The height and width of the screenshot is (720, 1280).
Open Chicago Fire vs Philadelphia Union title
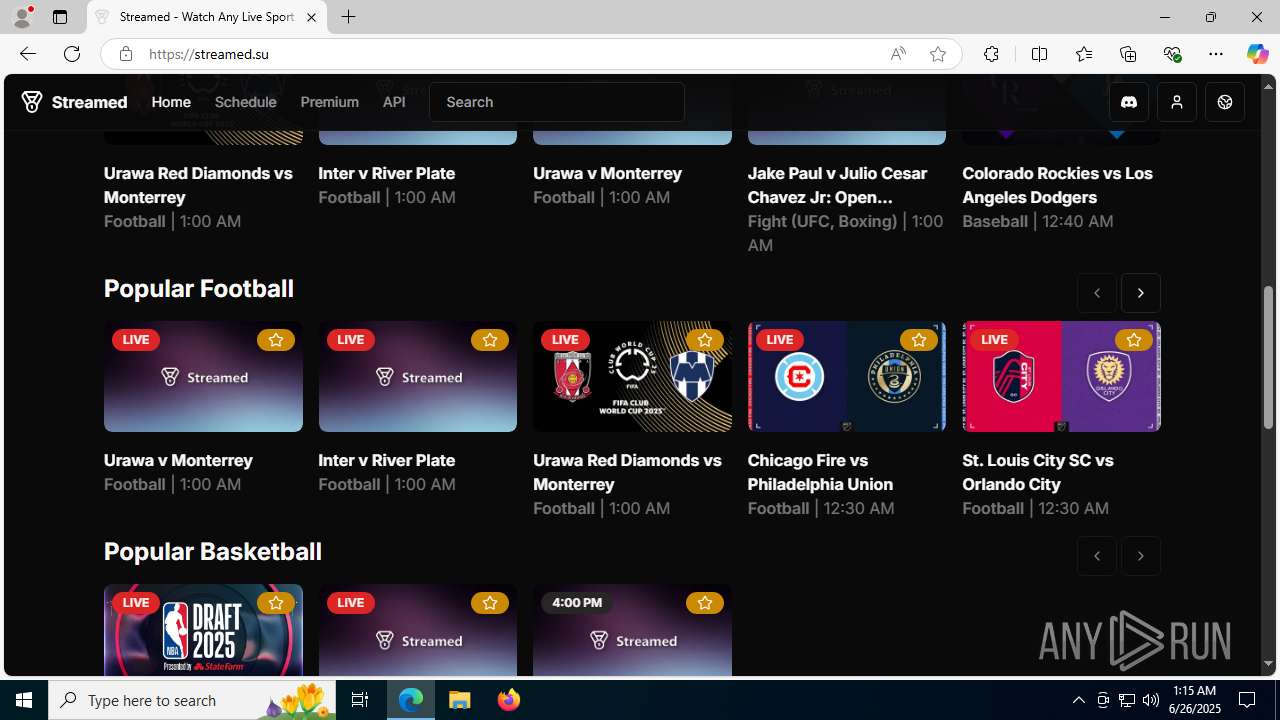click(x=820, y=472)
